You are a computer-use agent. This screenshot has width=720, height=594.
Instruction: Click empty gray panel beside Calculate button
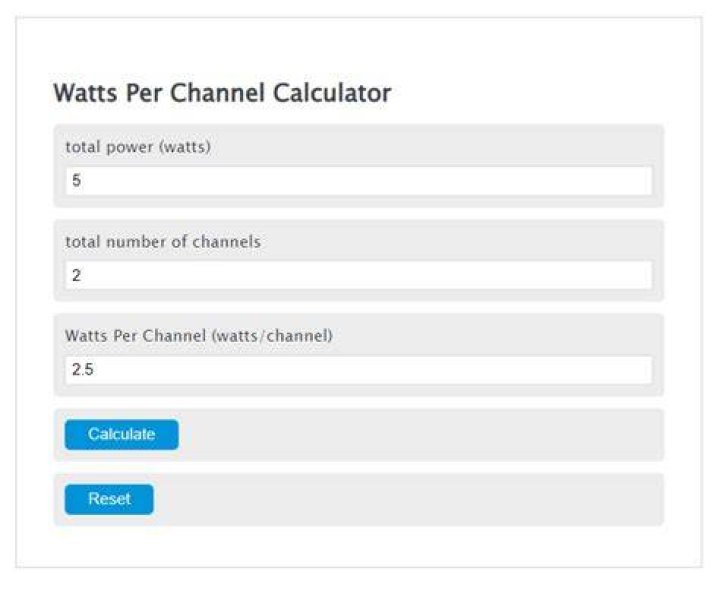point(420,434)
